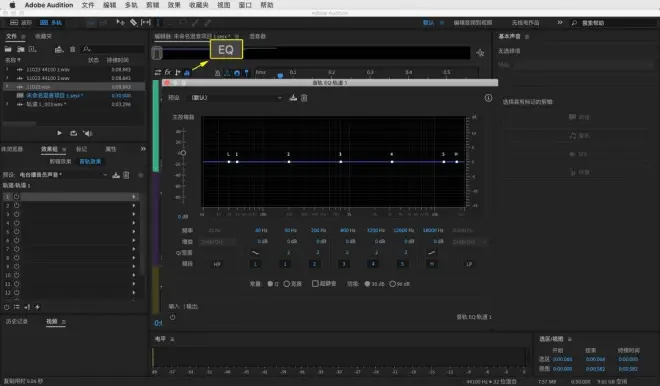Click master gain slider knob in EQ
The width and height of the screenshot is (660, 386).
[183, 153]
